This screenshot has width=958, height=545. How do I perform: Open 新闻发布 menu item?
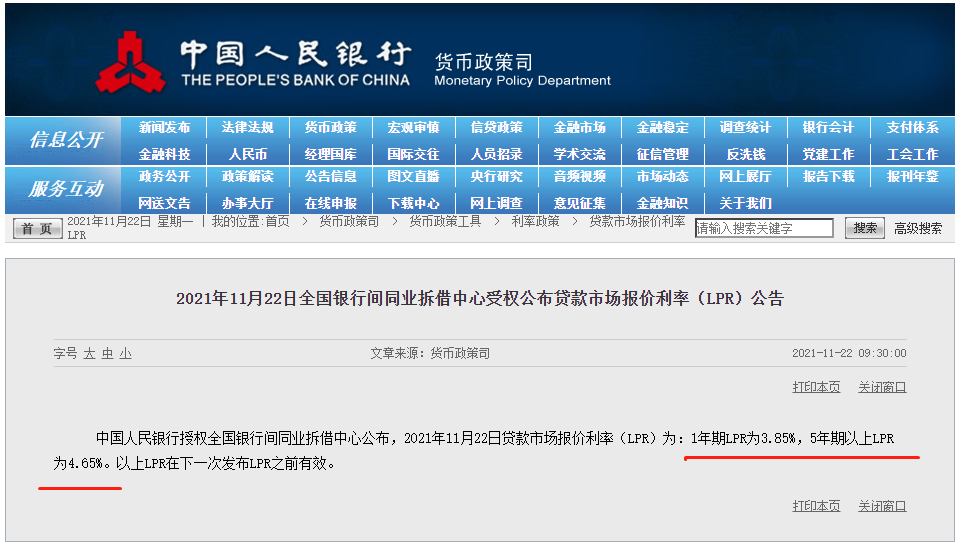coord(164,127)
